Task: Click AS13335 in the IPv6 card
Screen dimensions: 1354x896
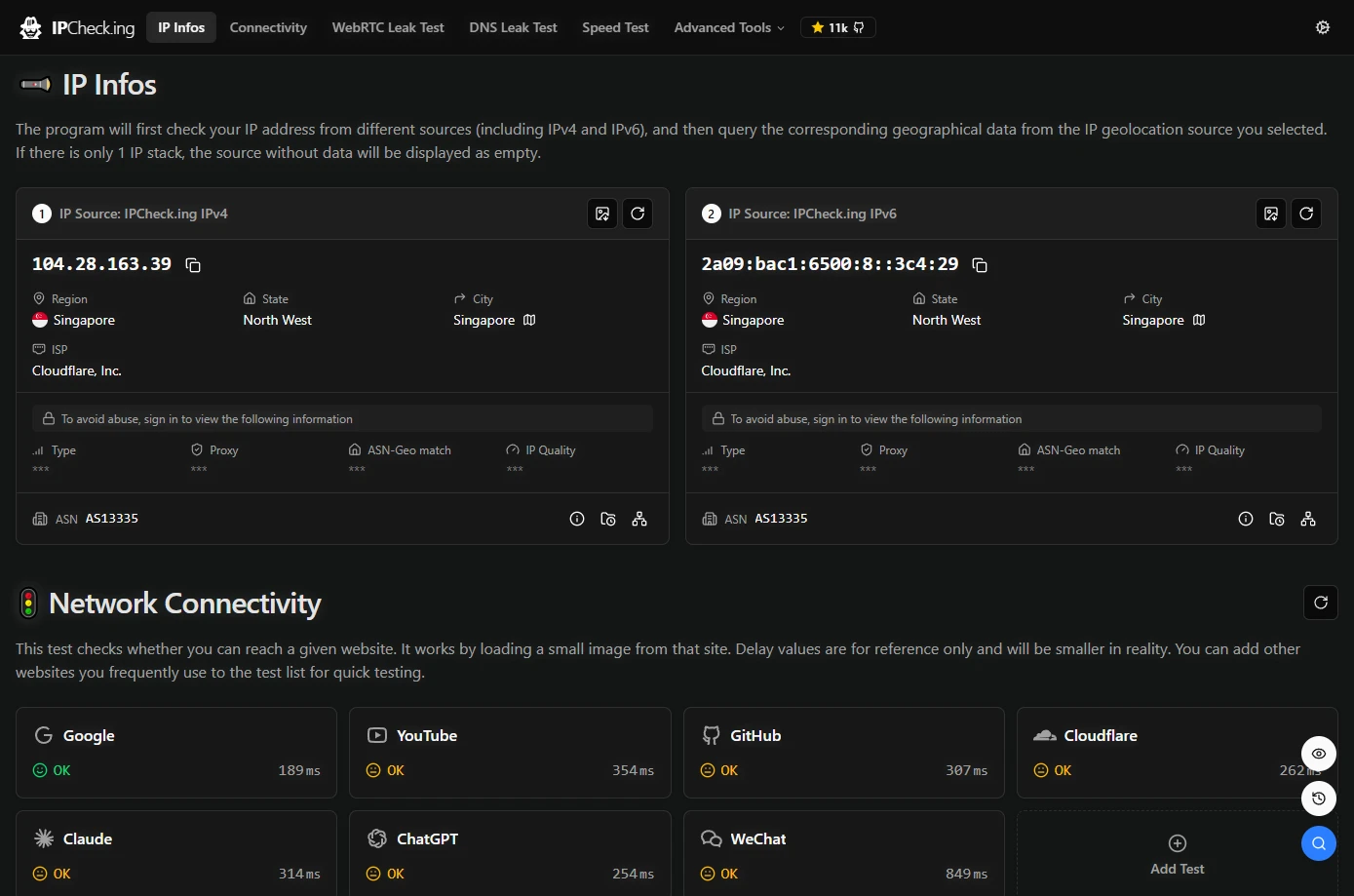Action: click(781, 519)
